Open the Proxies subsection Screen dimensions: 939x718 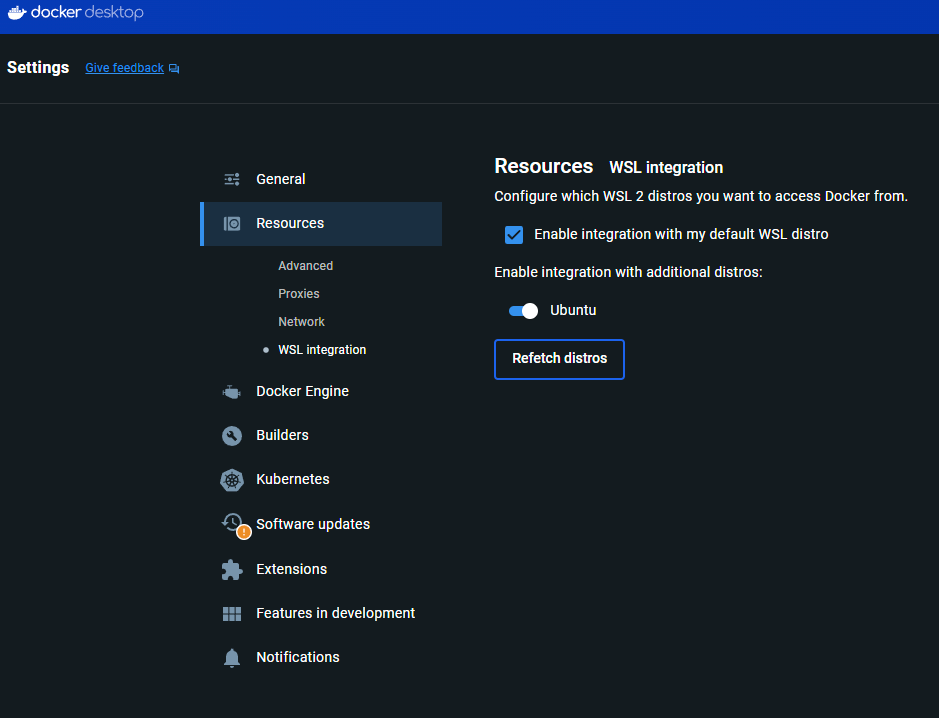[299, 294]
